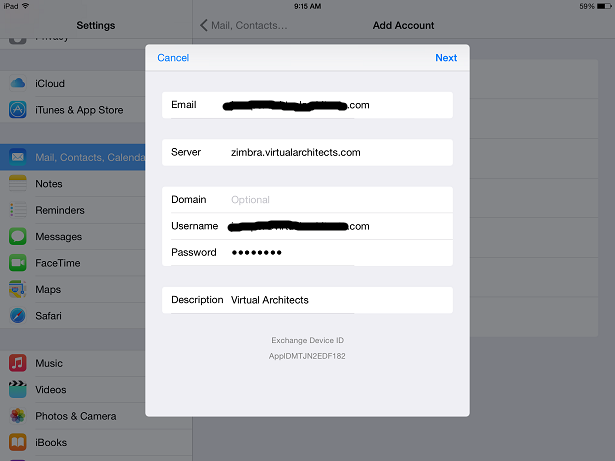Tap the battery indicator icon
This screenshot has width=615, height=461.
pyautogui.click(x=604, y=6)
